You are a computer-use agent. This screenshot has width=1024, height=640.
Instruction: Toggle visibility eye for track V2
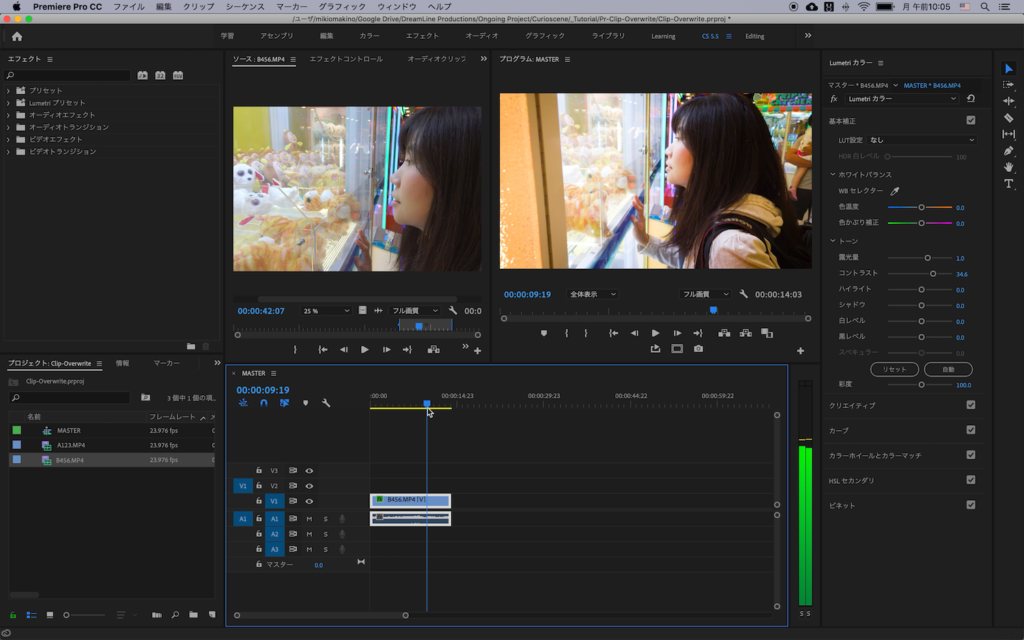309,486
